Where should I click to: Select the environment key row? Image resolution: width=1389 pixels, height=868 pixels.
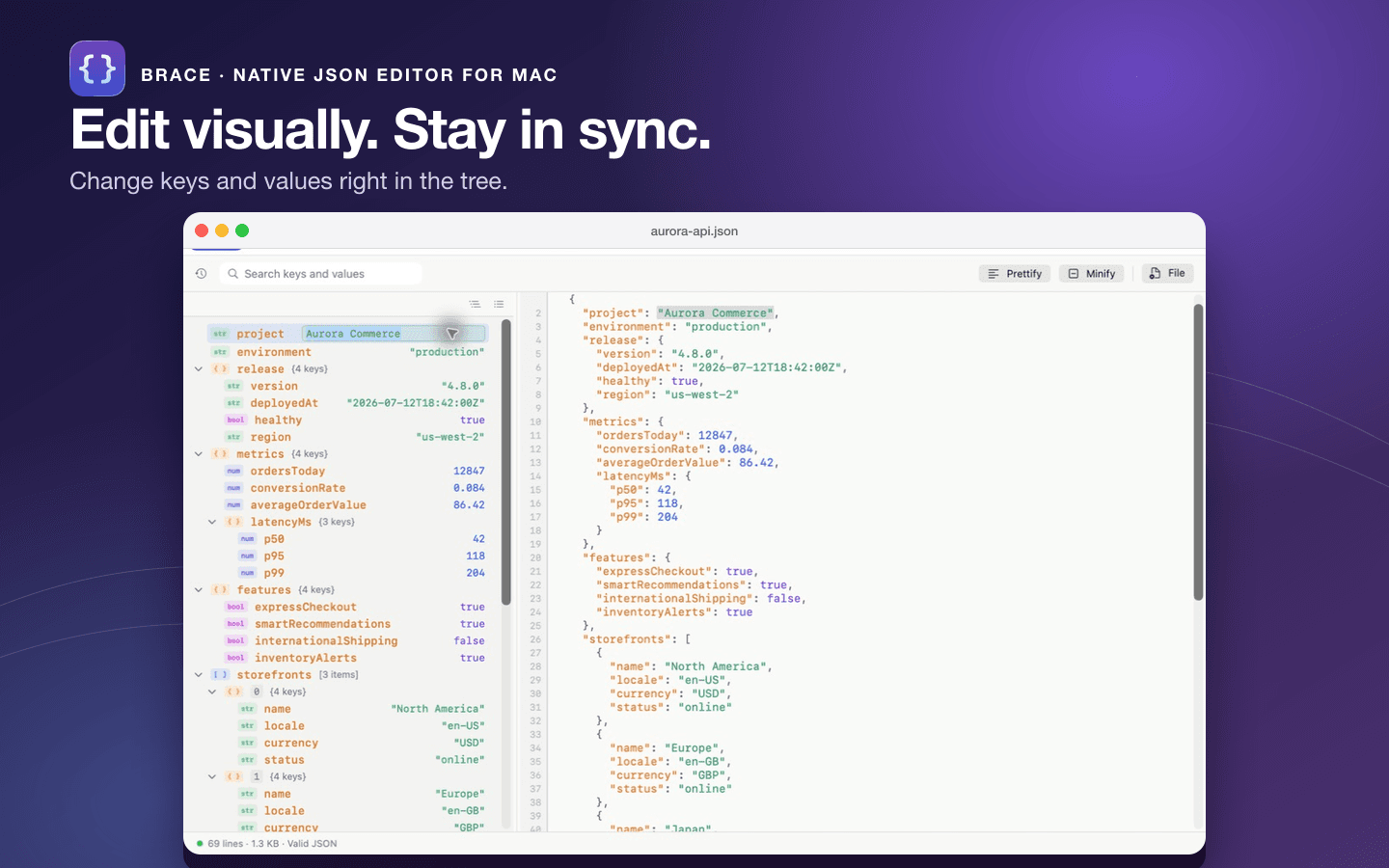[x=348, y=352]
